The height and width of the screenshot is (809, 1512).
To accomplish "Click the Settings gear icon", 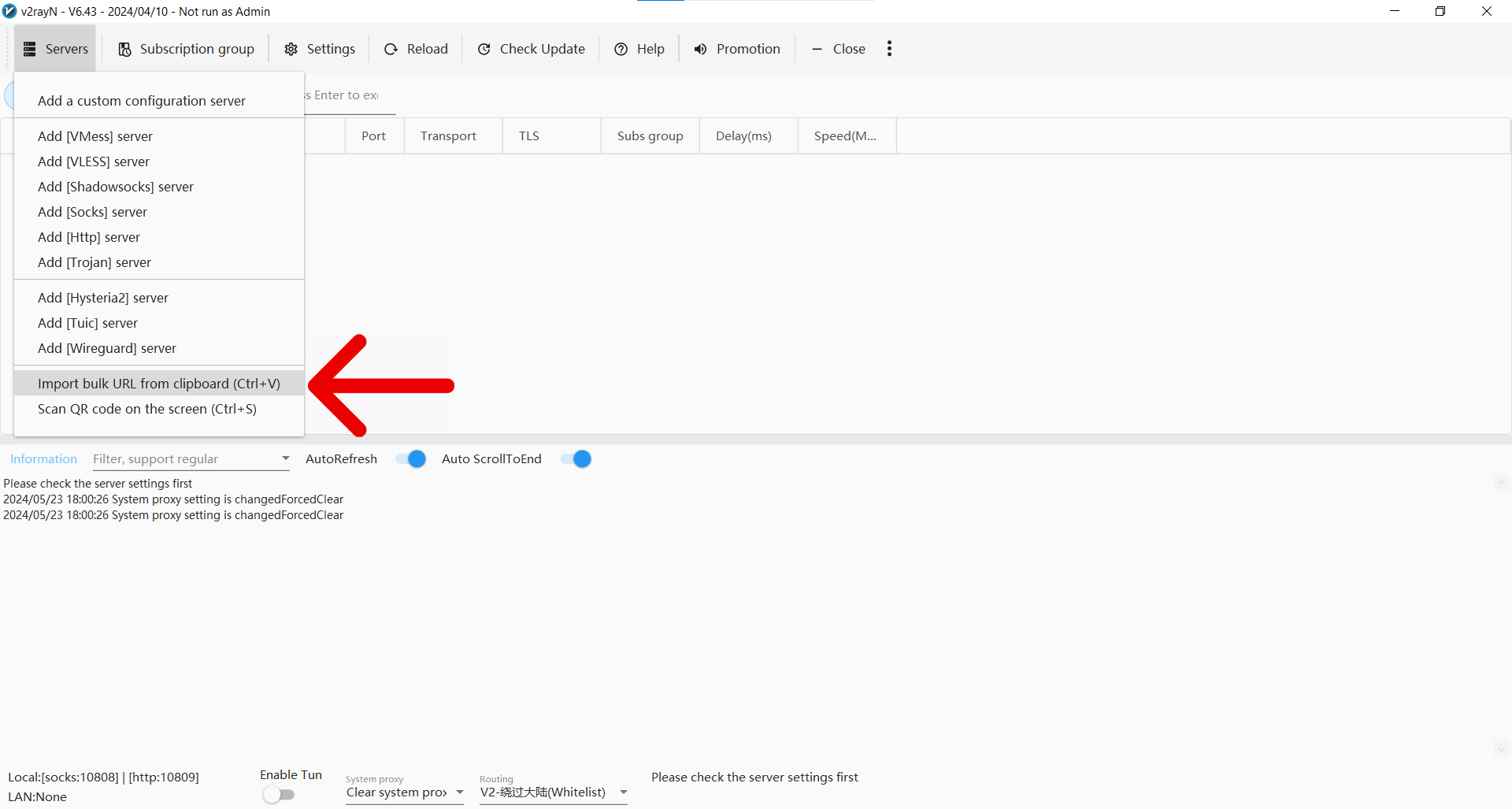I will [x=291, y=49].
